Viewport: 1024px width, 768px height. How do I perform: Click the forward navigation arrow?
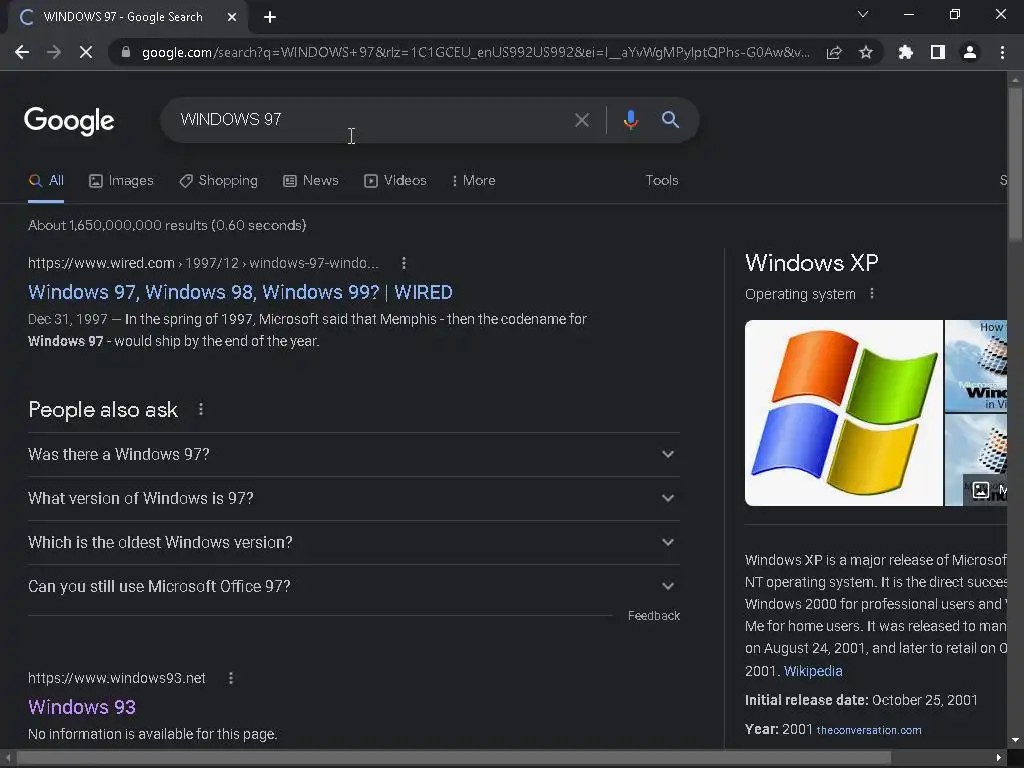(54, 52)
